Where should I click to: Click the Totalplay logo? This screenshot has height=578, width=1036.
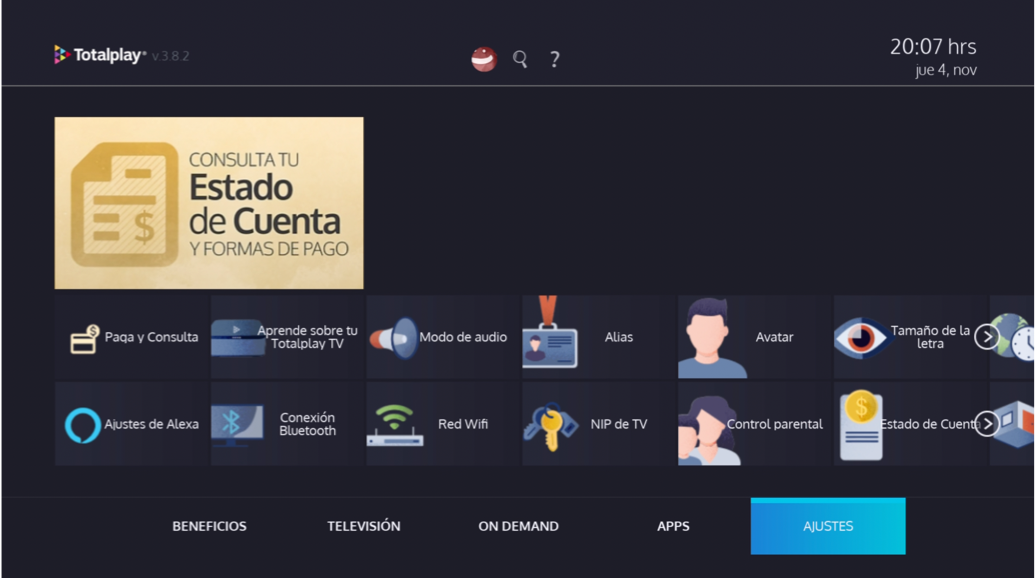pyautogui.click(x=100, y=55)
